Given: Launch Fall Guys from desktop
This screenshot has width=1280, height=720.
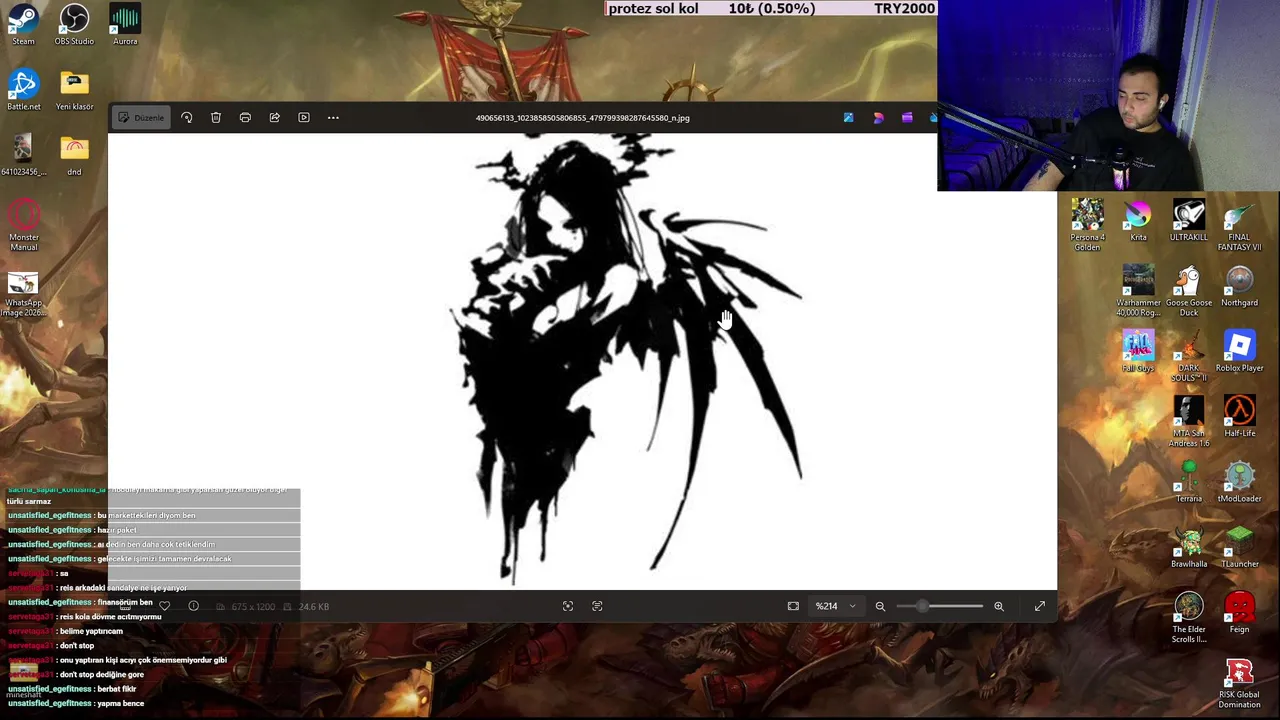Looking at the screenshot, I should [x=1138, y=351].
